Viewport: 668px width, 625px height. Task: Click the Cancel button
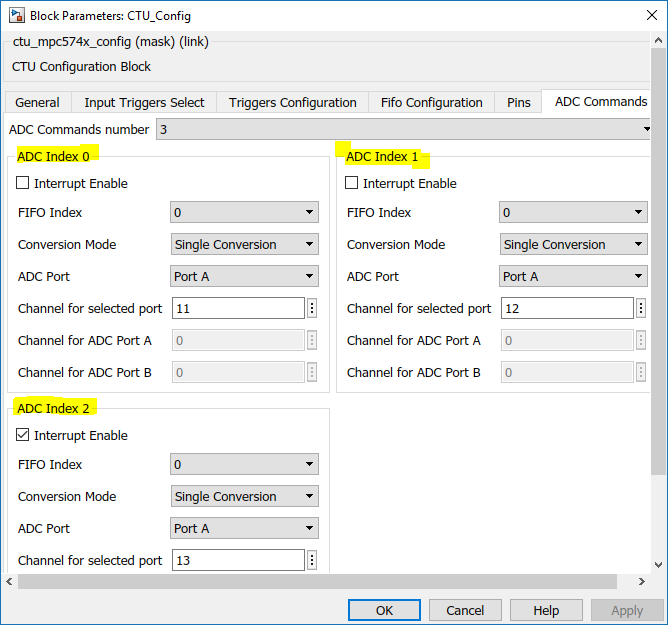[465, 610]
